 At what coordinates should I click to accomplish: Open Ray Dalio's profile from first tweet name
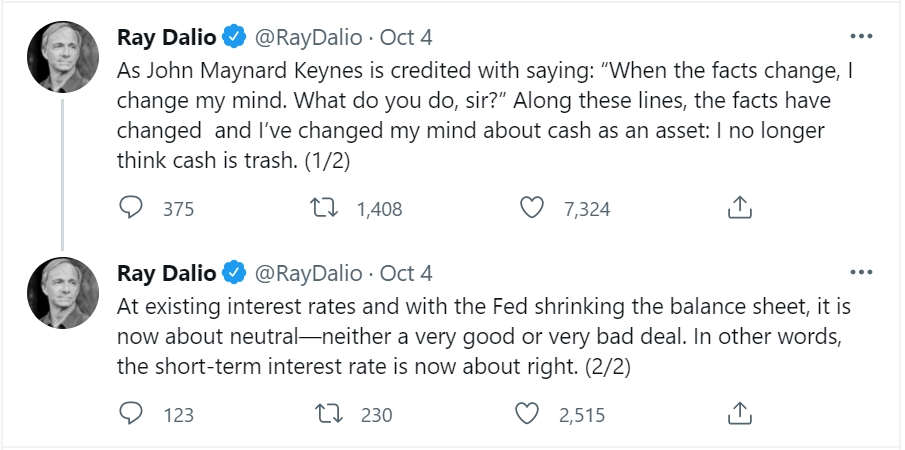click(x=166, y=38)
